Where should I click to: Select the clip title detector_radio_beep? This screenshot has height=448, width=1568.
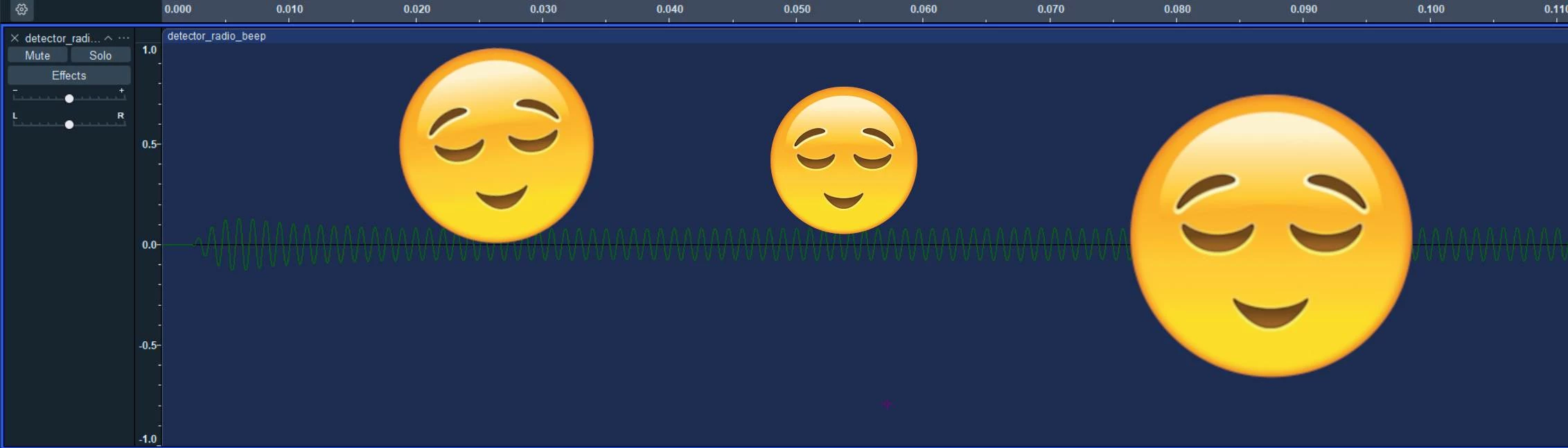click(216, 36)
